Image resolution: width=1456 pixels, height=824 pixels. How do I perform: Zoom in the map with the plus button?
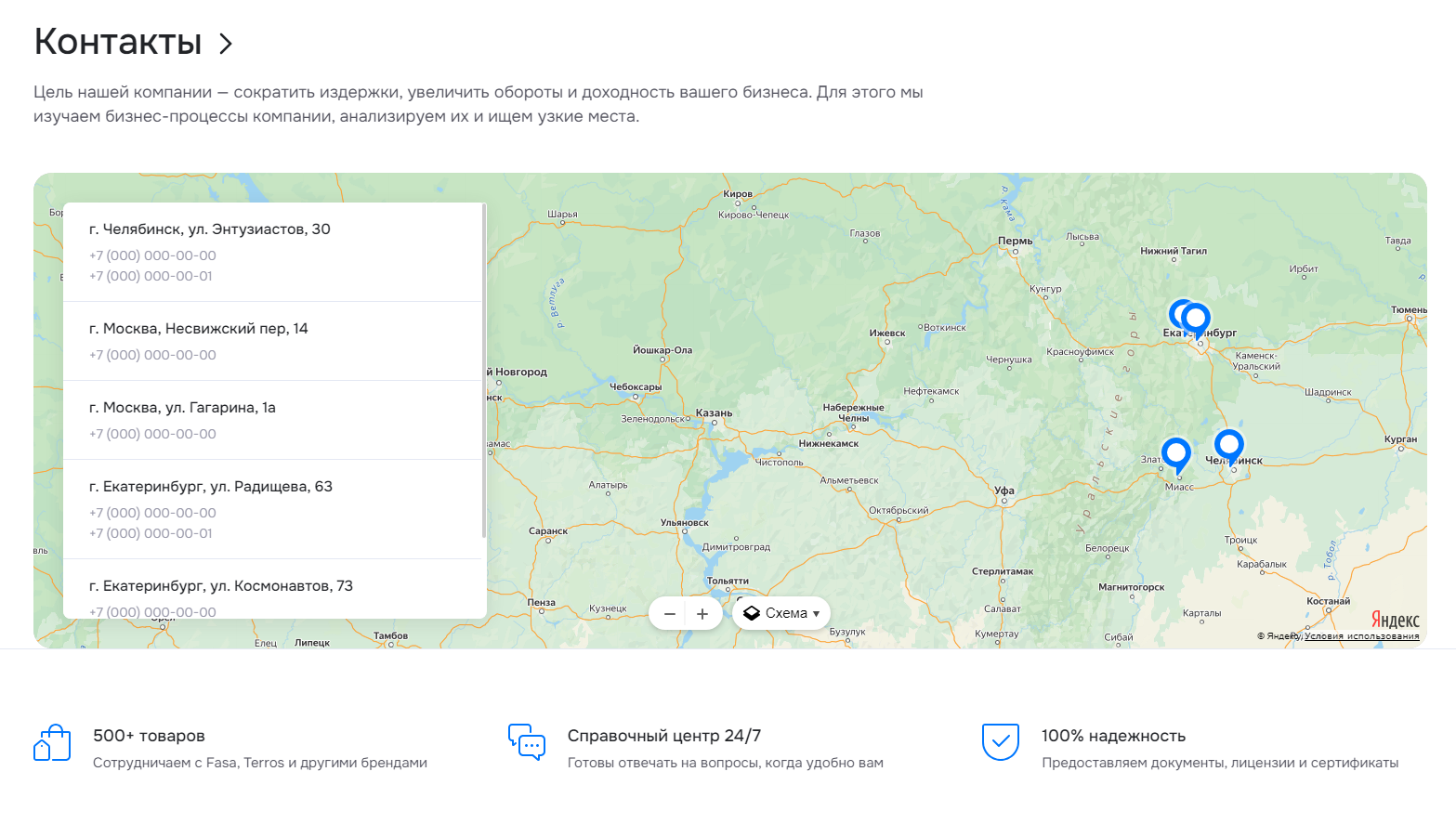coord(702,613)
